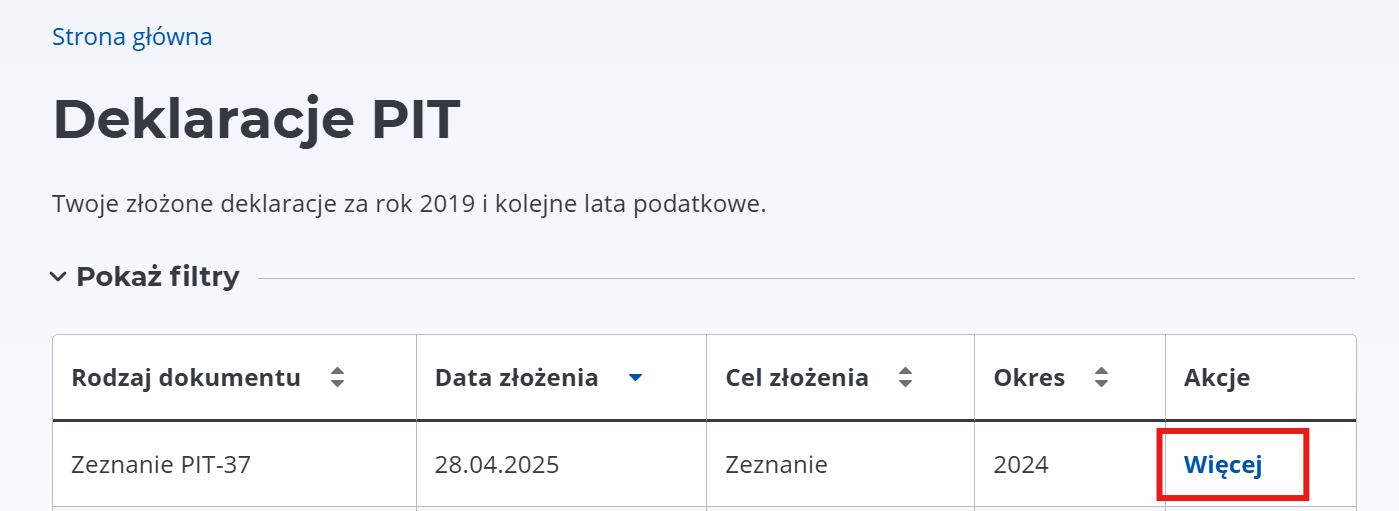
Task: Sort by Okres using arrows icon
Action: [1102, 378]
